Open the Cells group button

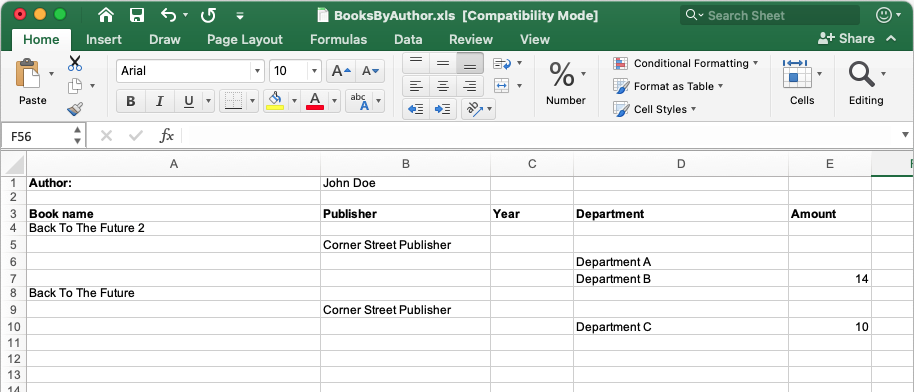coord(802,83)
